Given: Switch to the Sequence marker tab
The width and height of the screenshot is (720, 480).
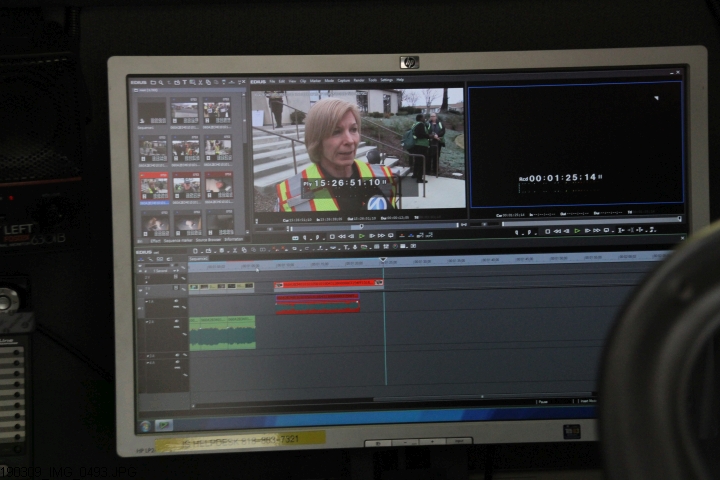Looking at the screenshot, I should click(x=178, y=240).
